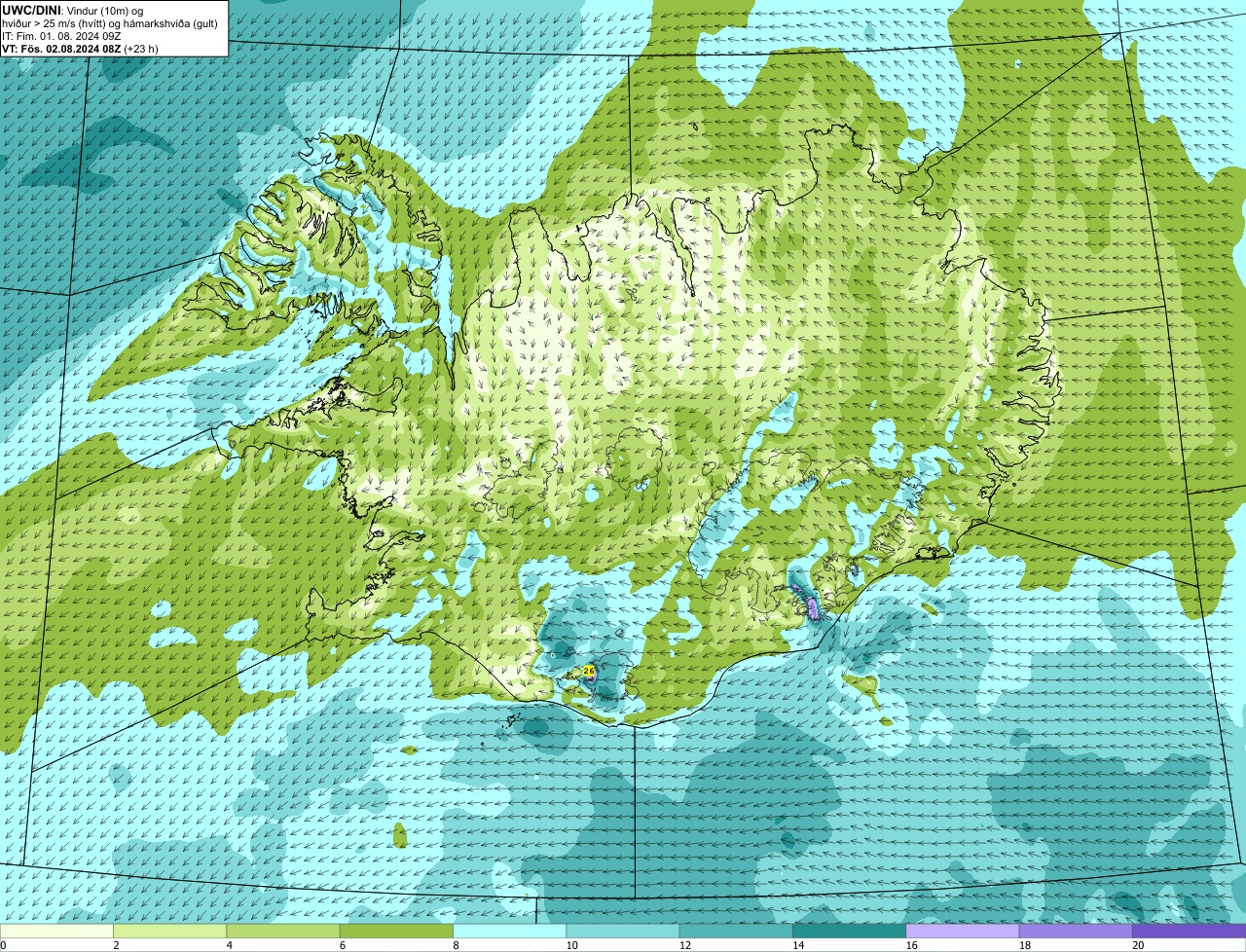The width and height of the screenshot is (1246, 952).
Task: Click the scale label '8'
Action: coord(456,945)
